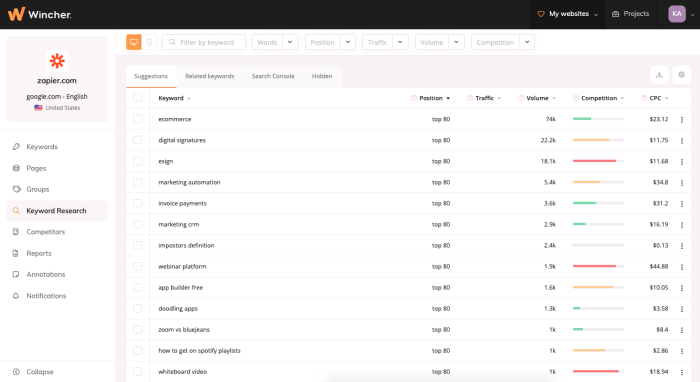Open row menu for marketing crm
Screen dimensions: 700x382
[x=682, y=225]
